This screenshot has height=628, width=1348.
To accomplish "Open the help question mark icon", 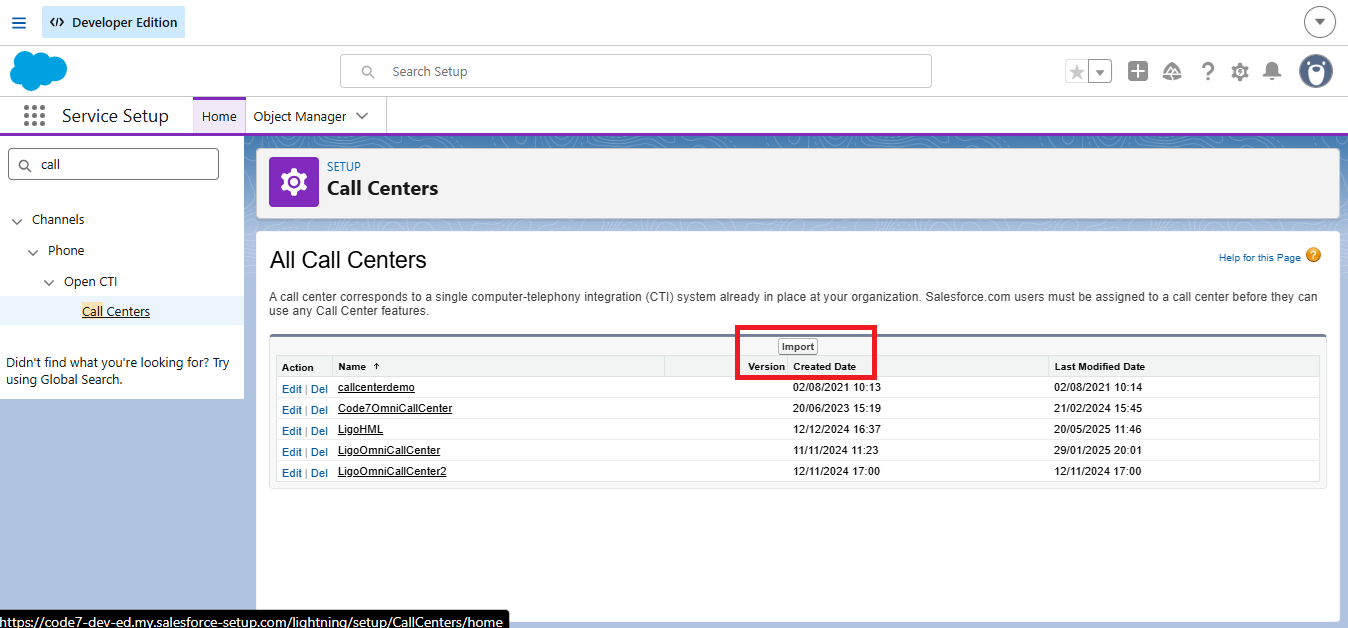I will click(1208, 71).
